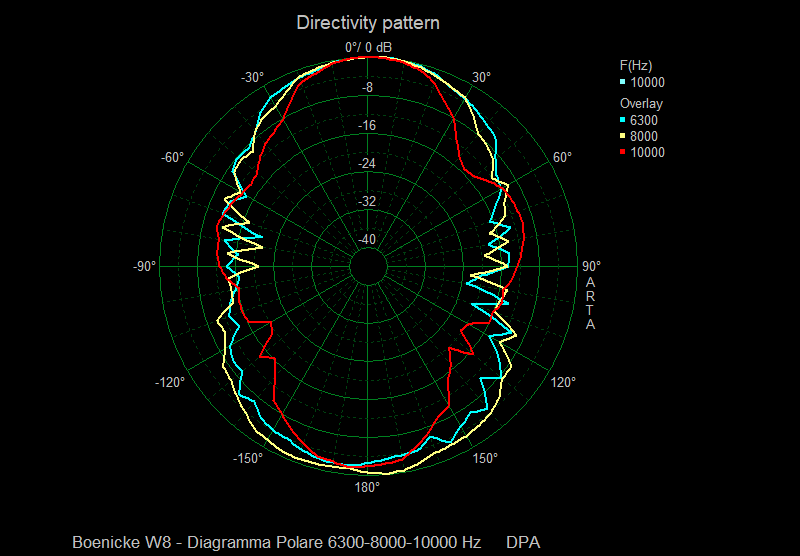This screenshot has height=556, width=800.
Task: Click the -40 dB ring label
Action: [367, 239]
